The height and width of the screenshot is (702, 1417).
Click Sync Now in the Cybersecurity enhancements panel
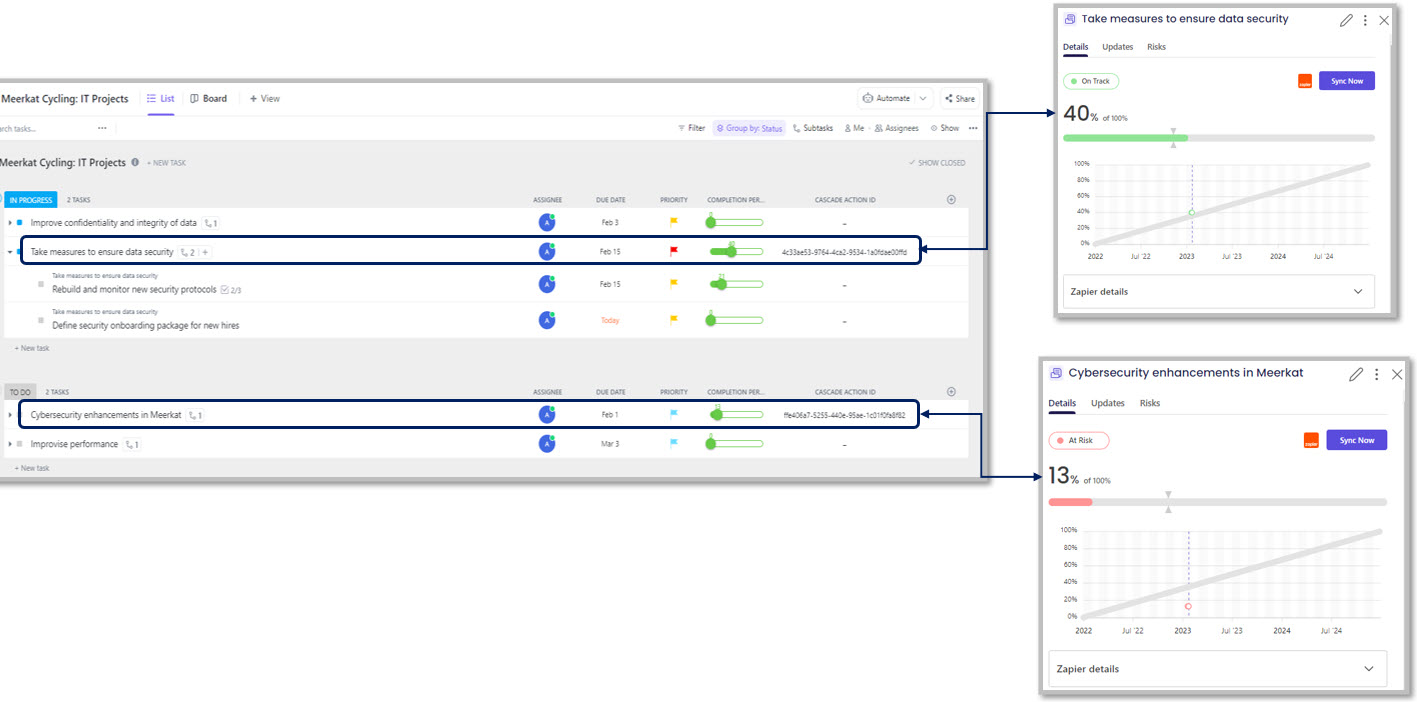point(1357,440)
